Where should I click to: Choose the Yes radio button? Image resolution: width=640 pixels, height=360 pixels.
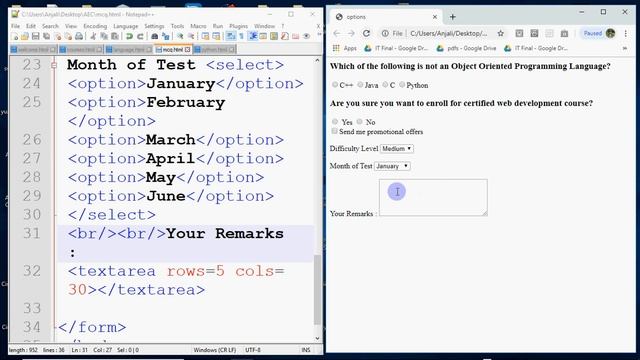click(x=335, y=121)
